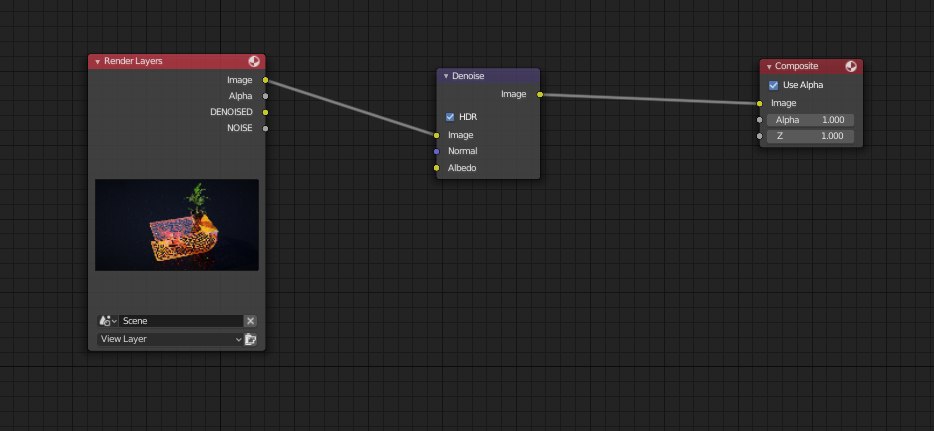934x431 pixels.
Task: Toggle Composite node preview sphere icon
Action: pyautogui.click(x=851, y=66)
